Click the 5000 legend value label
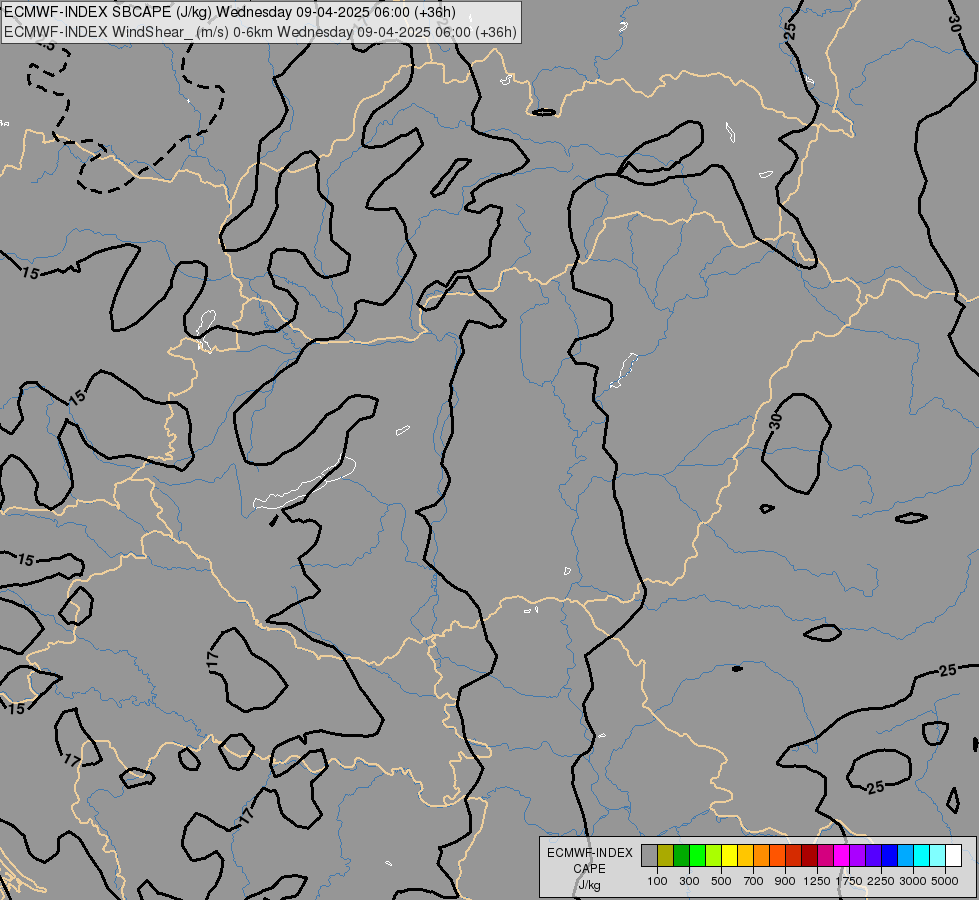Screen dimensions: 979x900 [x=945, y=881]
